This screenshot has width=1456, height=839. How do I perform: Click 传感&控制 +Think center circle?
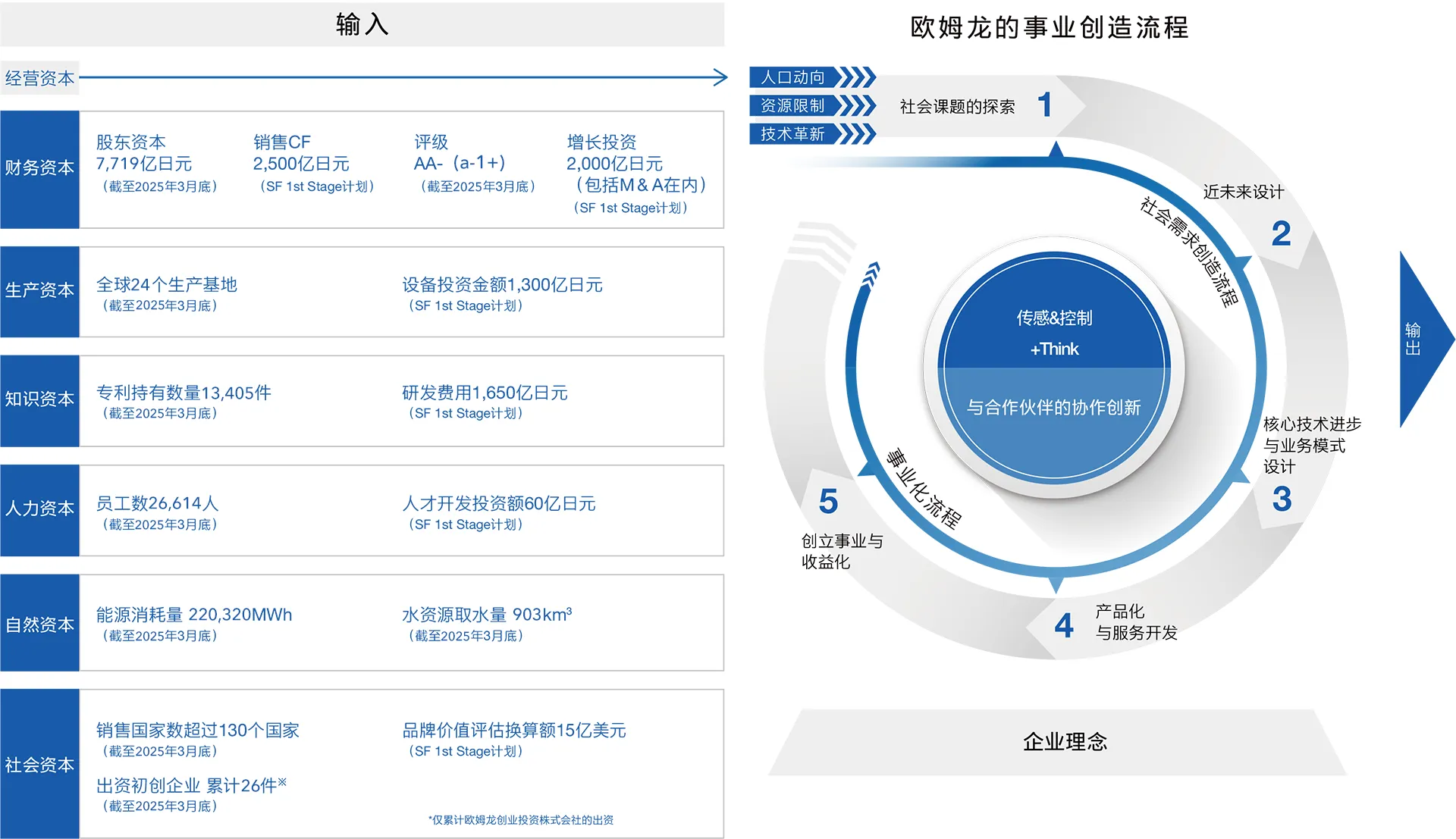click(x=1054, y=332)
